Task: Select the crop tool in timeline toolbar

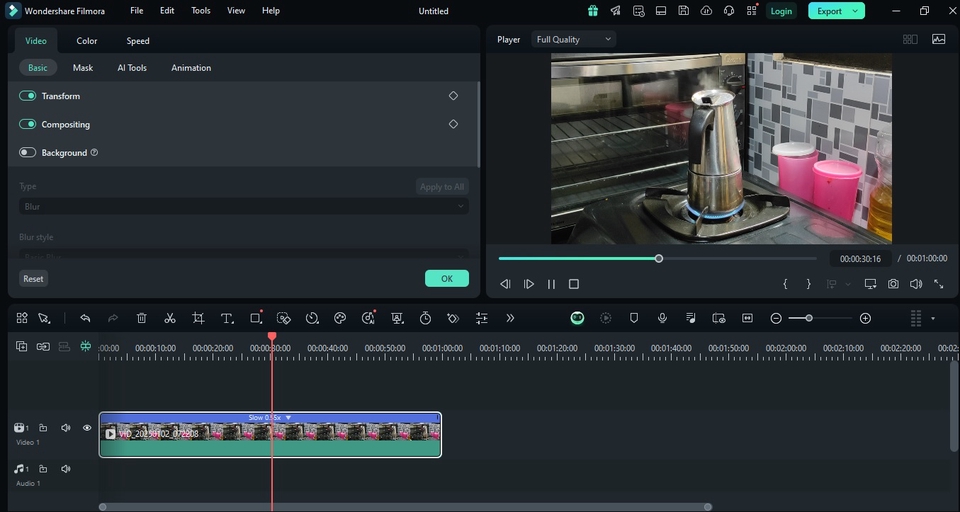Action: click(x=198, y=318)
